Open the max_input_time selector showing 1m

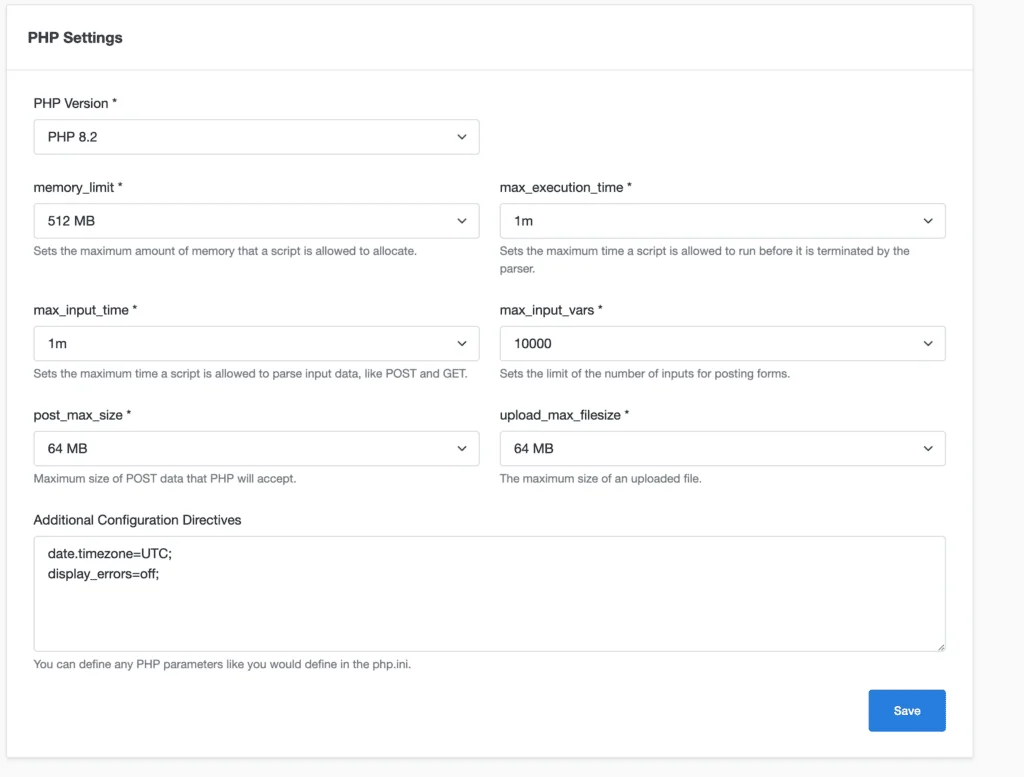(x=256, y=343)
